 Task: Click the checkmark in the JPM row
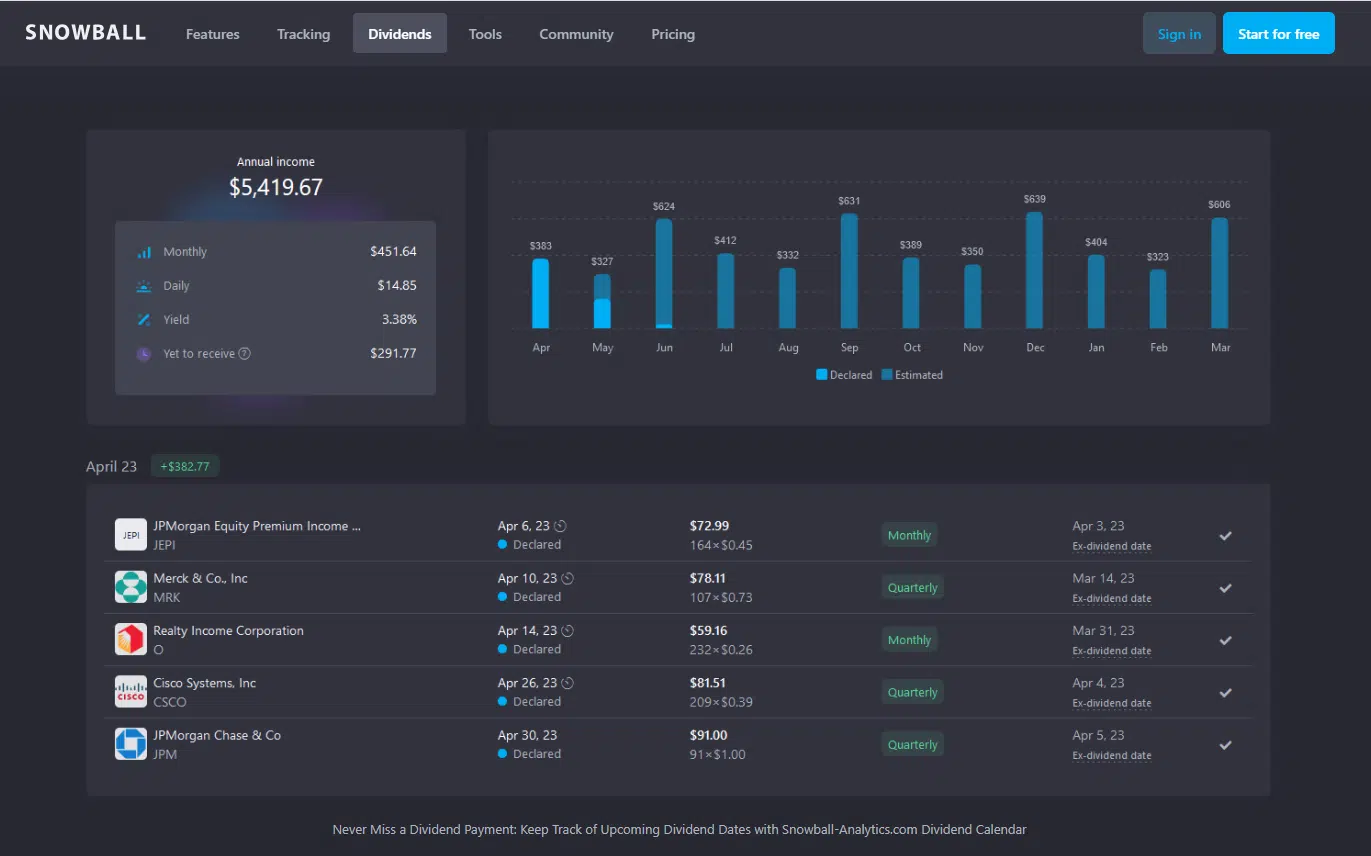[1225, 745]
